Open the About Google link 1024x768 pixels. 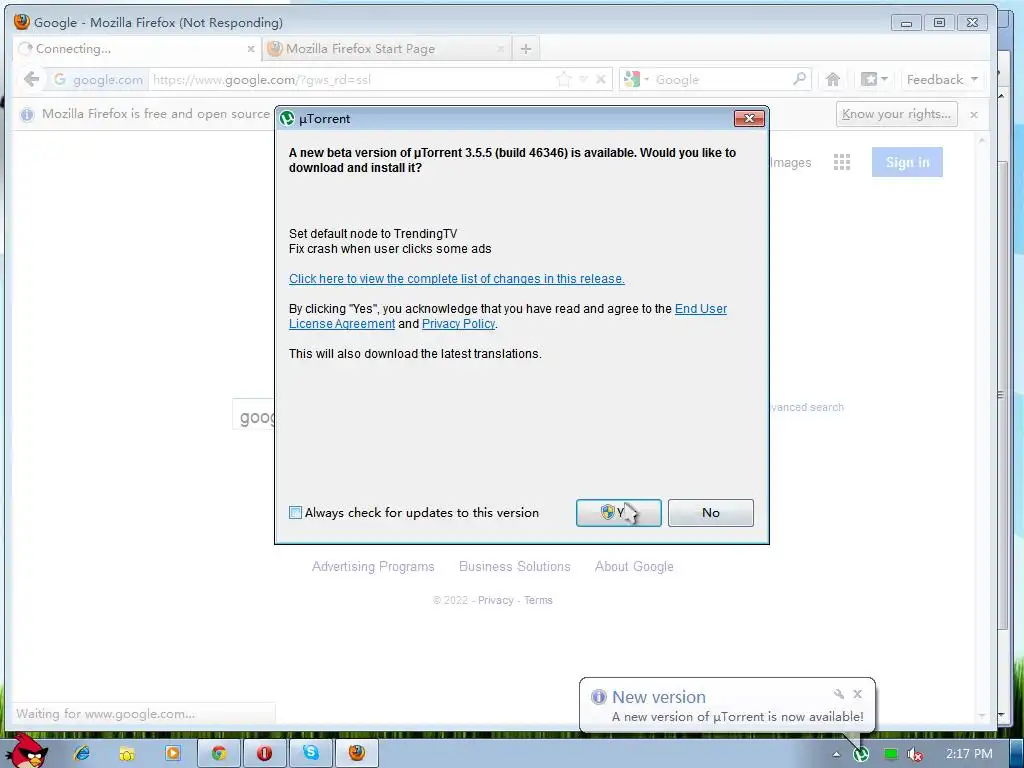click(633, 567)
